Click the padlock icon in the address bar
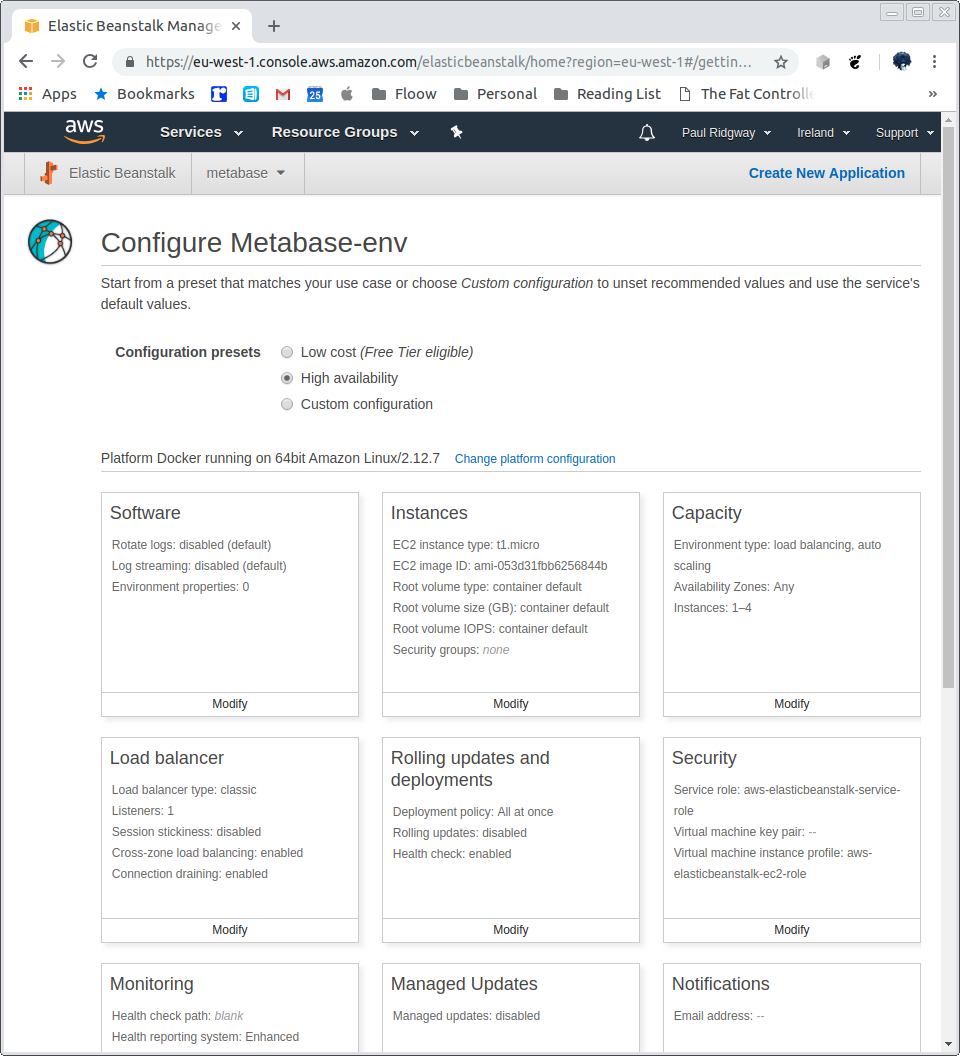960x1056 pixels. click(129, 61)
